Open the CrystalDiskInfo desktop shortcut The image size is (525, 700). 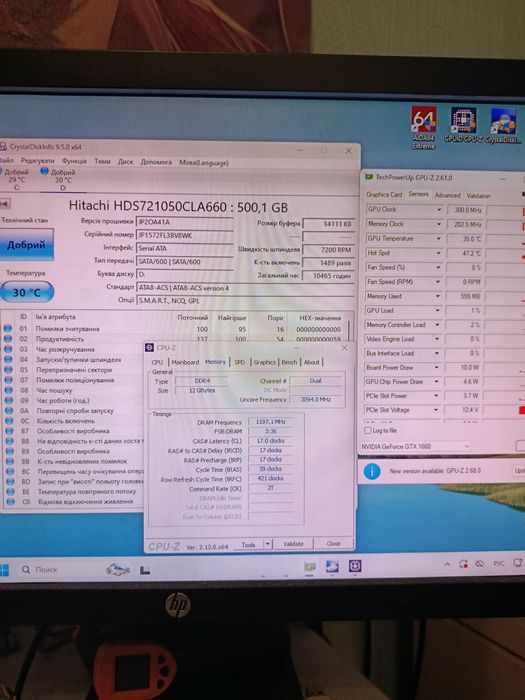pos(503,125)
